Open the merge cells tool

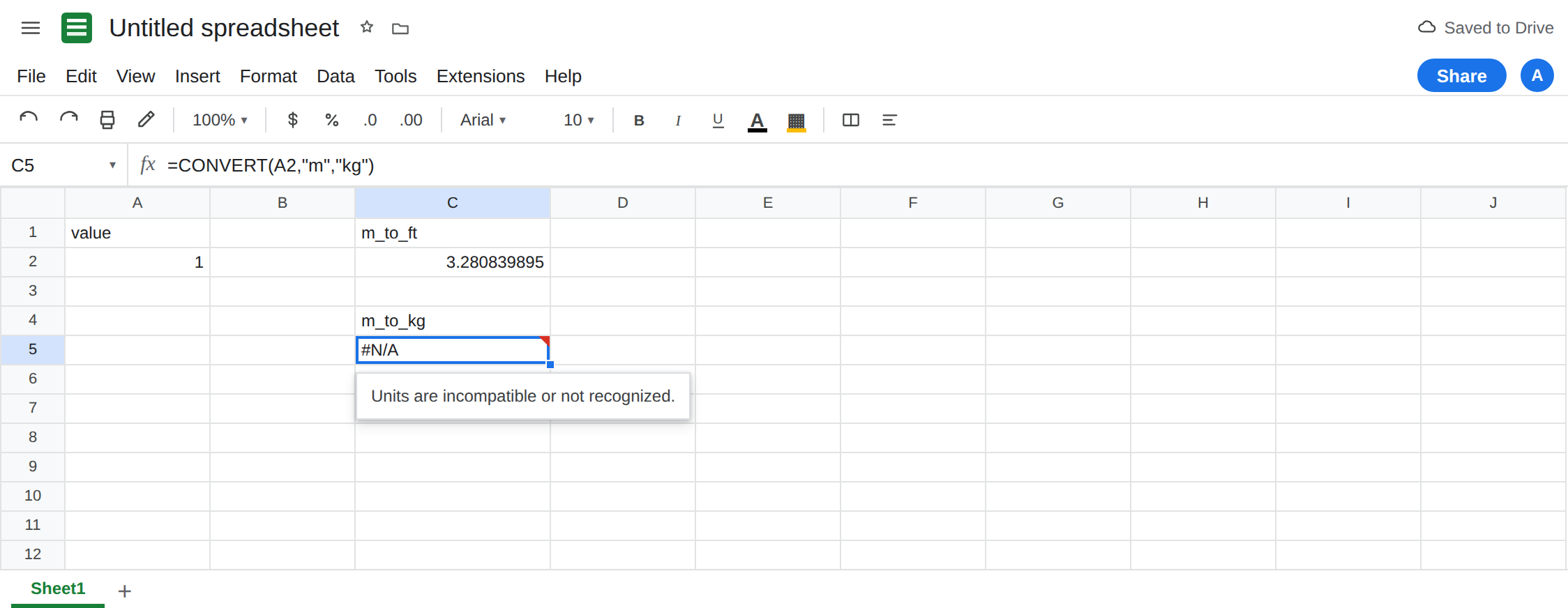click(851, 120)
